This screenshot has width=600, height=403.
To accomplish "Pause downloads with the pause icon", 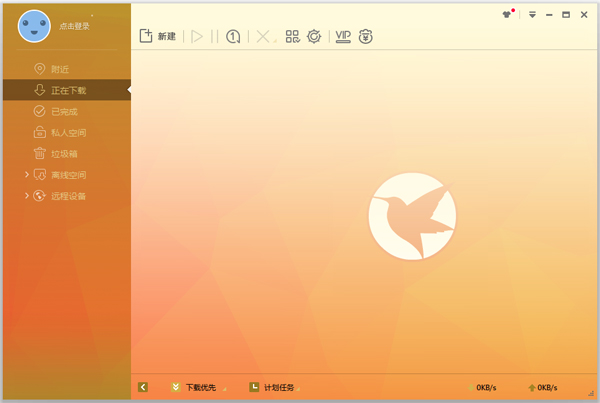I will [214, 36].
